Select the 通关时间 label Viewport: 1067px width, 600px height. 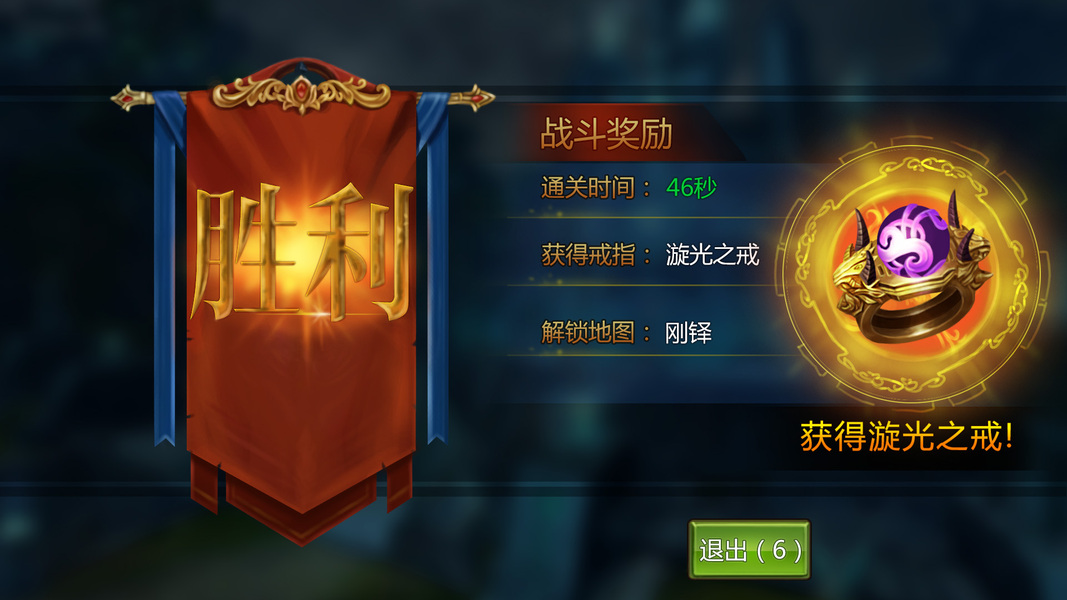coord(588,187)
